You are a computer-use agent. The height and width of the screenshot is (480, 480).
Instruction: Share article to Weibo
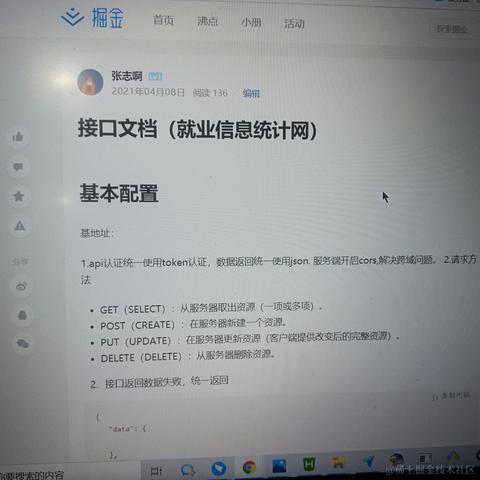[21, 286]
